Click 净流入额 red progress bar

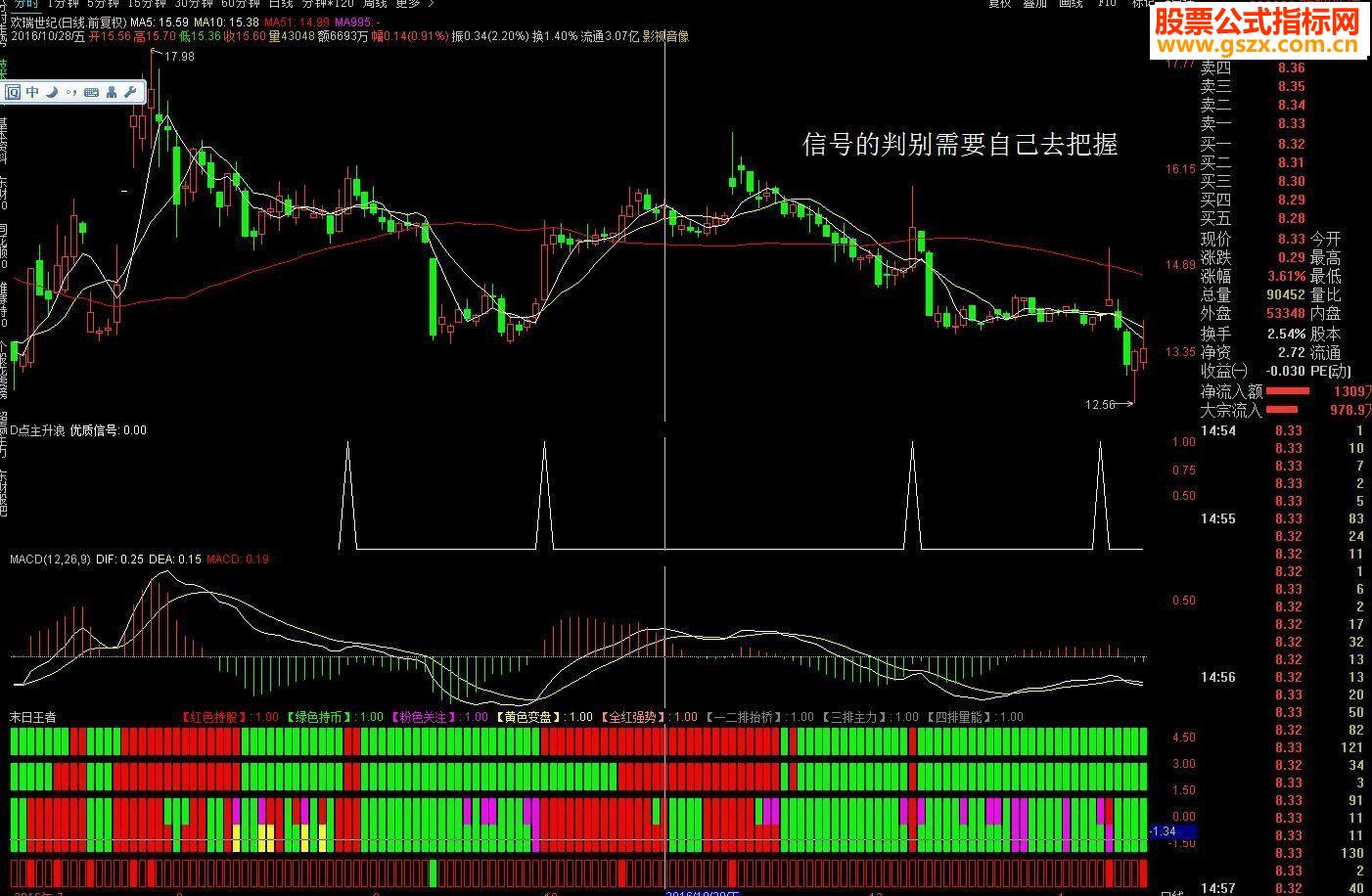point(1287,390)
